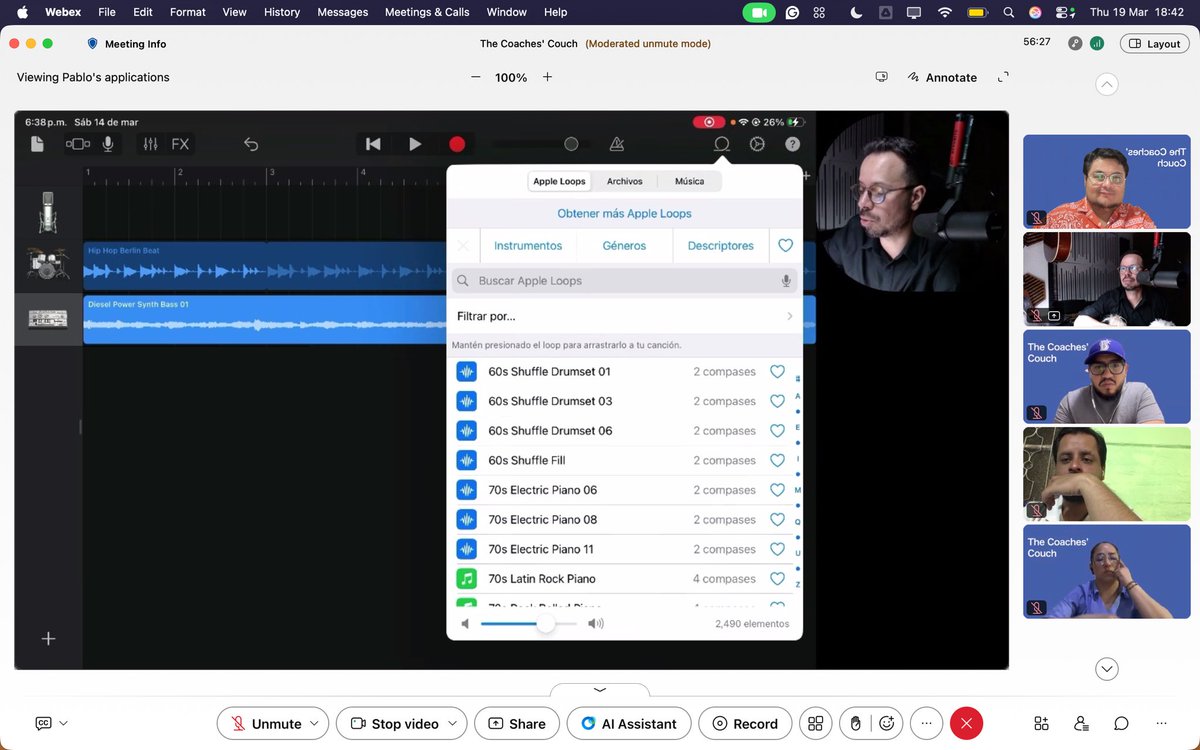The width and height of the screenshot is (1200, 750).
Task: Start recording with the red record button
Action: point(457,144)
